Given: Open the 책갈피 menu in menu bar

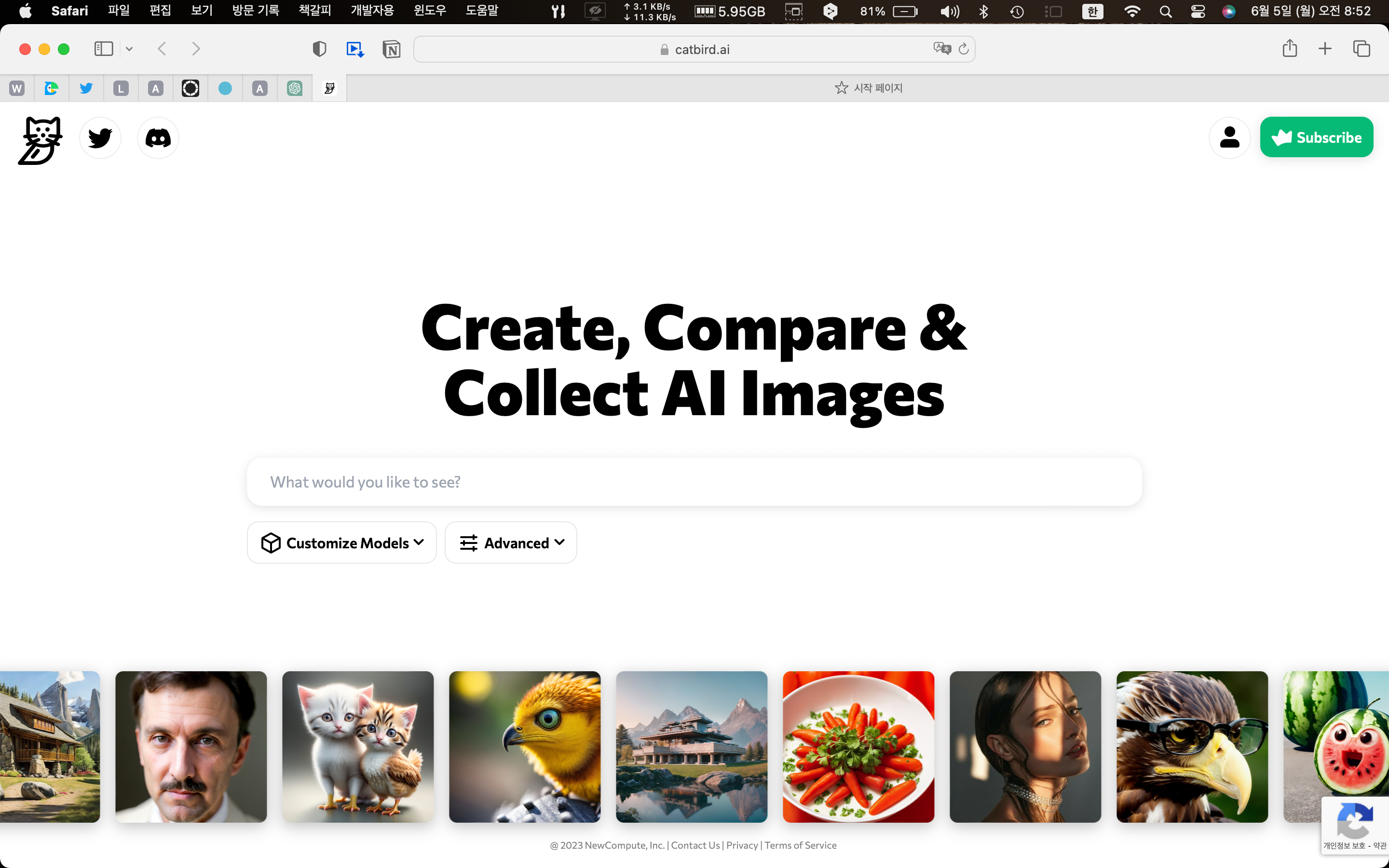Looking at the screenshot, I should (314, 11).
